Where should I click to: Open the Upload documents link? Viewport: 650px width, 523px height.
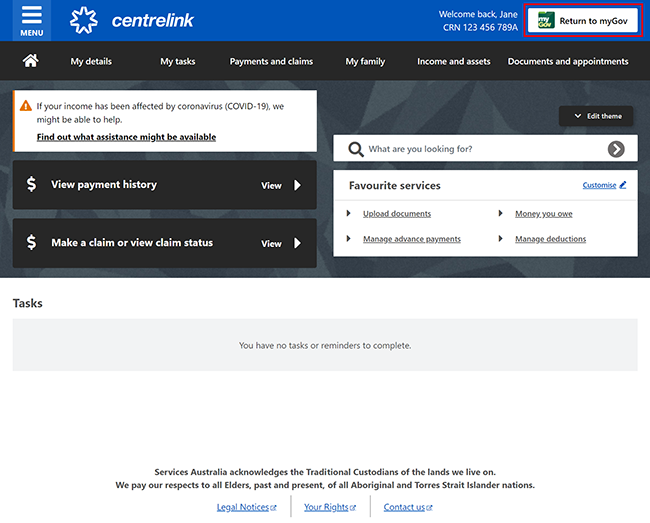pos(396,214)
